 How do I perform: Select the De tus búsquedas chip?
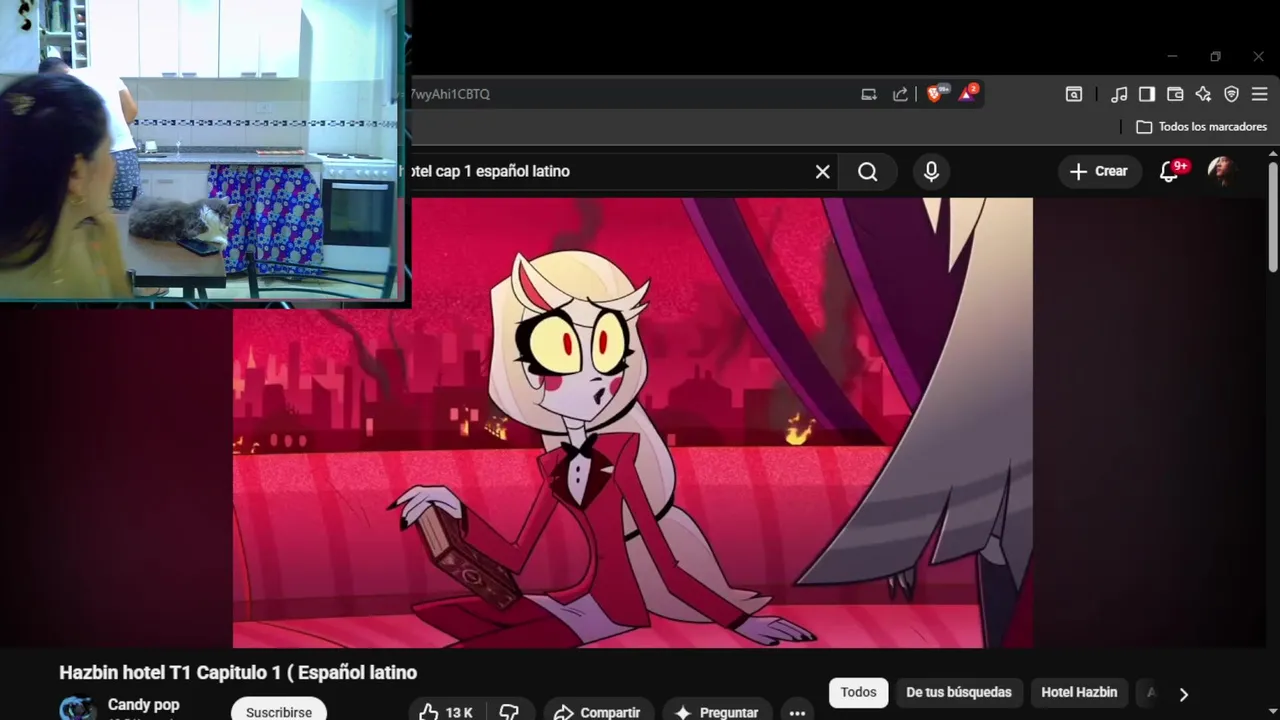pyautogui.click(x=959, y=692)
